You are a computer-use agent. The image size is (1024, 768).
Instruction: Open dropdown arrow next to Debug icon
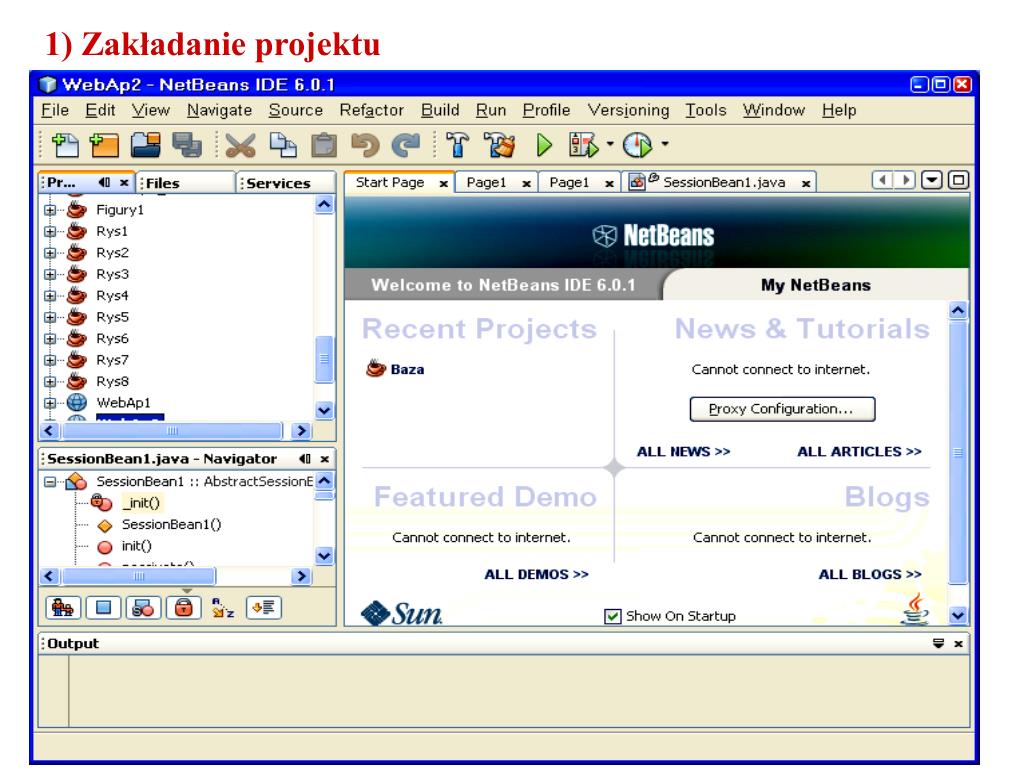[610, 144]
